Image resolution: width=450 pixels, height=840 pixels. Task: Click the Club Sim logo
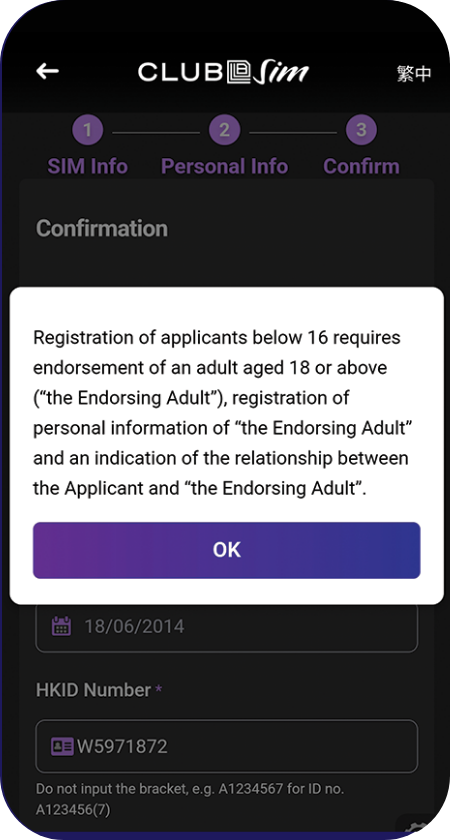(x=223, y=72)
